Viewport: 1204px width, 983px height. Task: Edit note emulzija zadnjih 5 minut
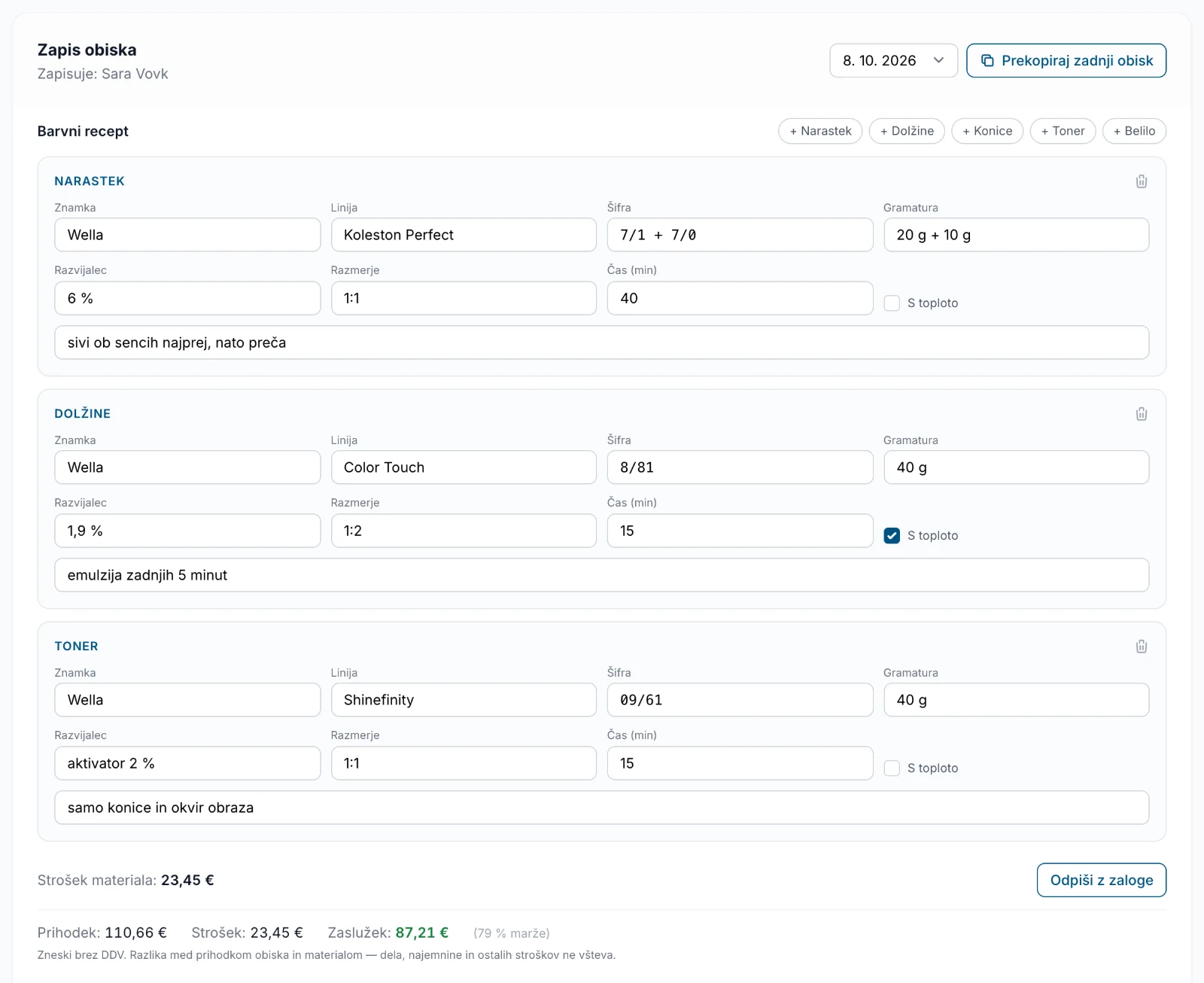(x=602, y=575)
